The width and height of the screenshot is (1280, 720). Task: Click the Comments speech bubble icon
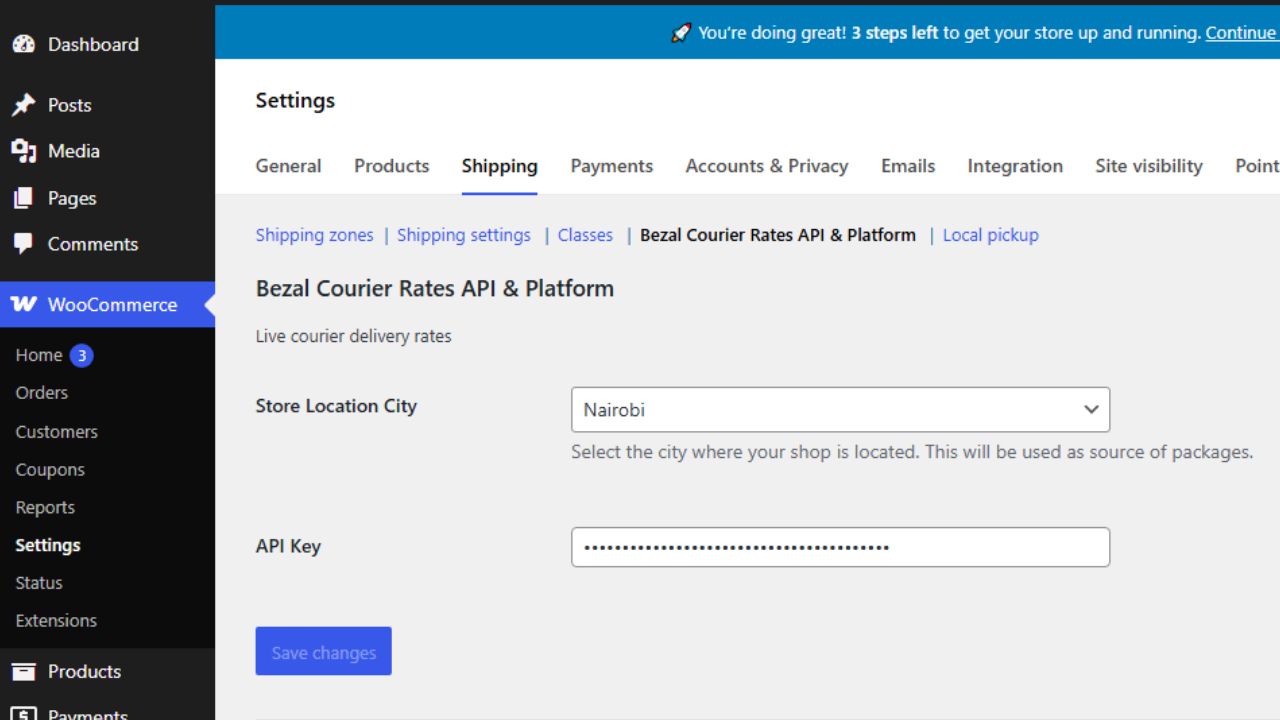23,244
